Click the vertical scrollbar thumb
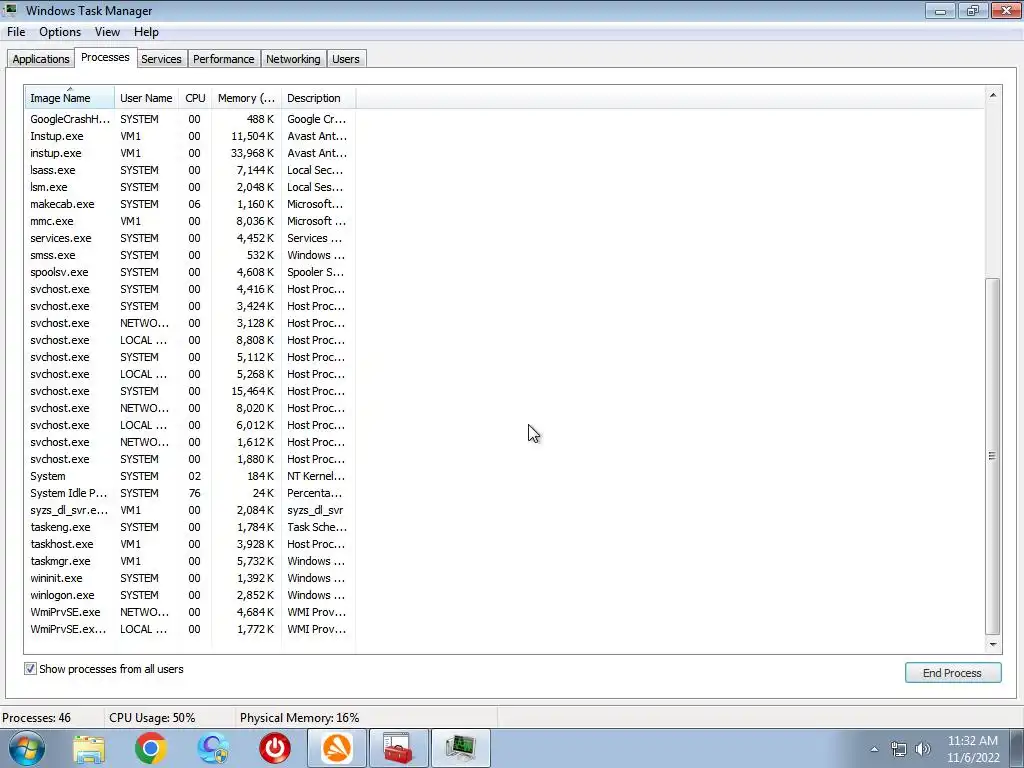Screen dimensions: 1024x768 [993, 456]
